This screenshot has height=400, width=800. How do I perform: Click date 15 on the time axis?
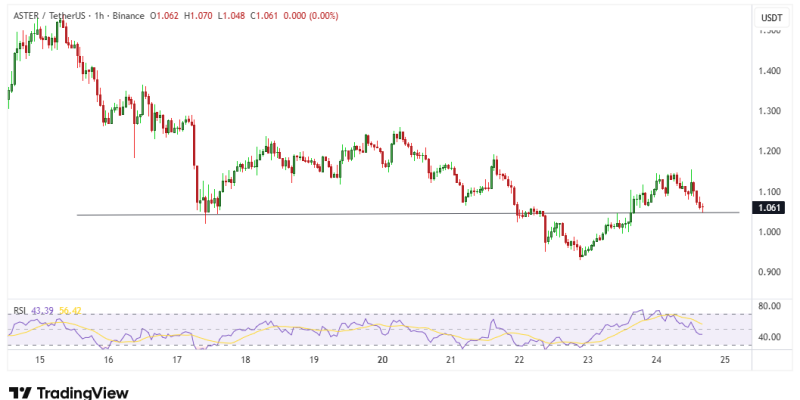click(40, 359)
